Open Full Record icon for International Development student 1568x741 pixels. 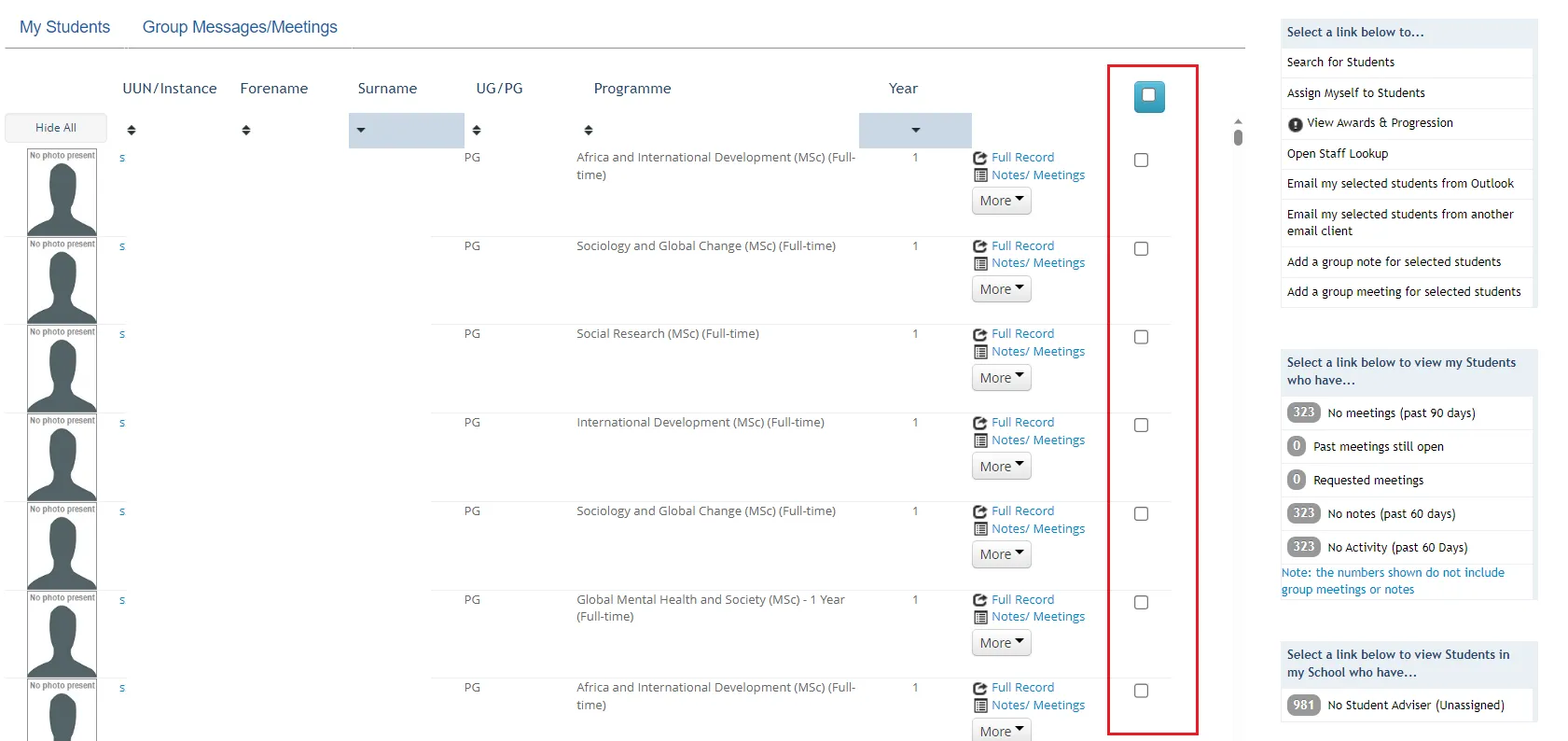(980, 423)
